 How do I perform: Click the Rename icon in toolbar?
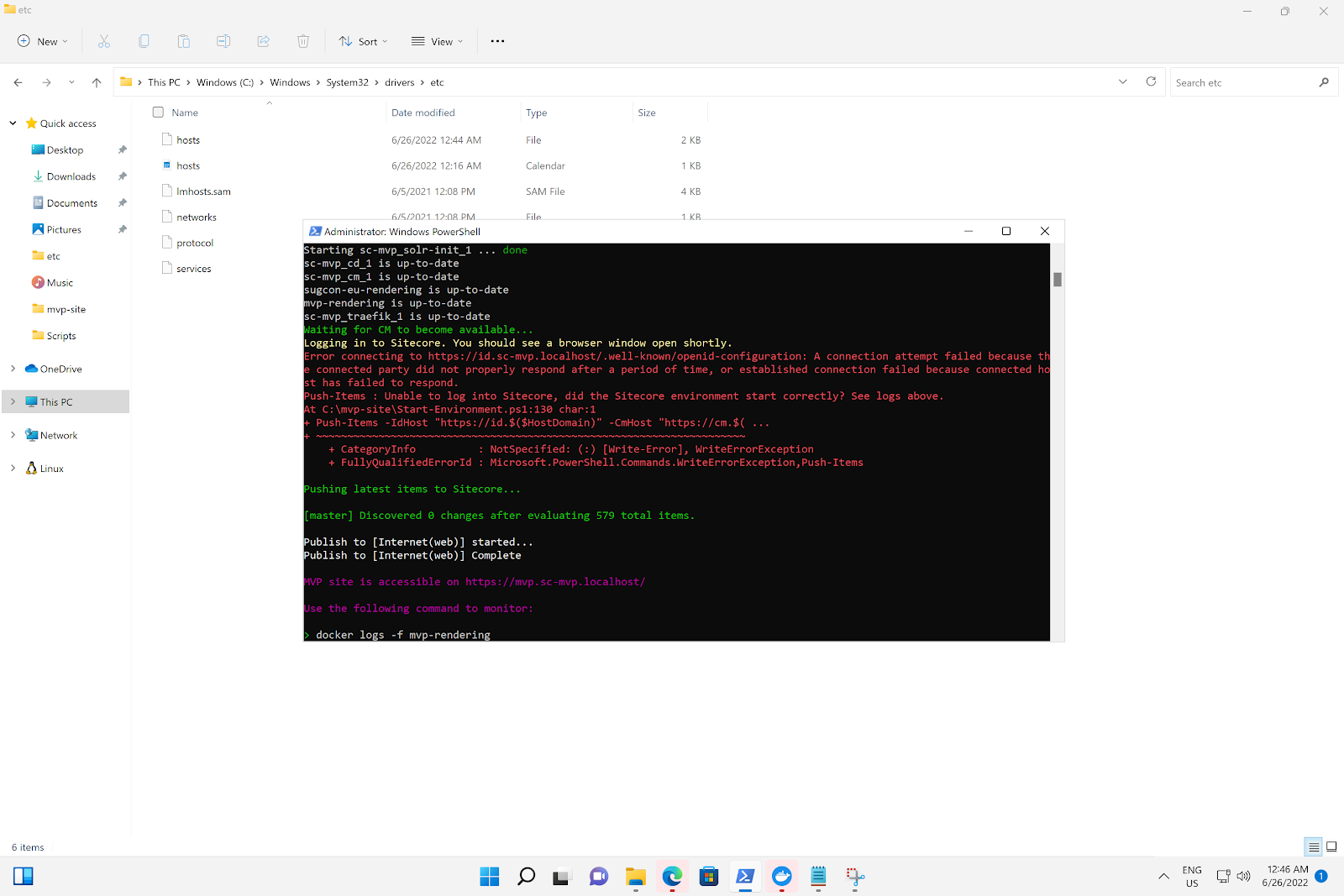coord(223,41)
